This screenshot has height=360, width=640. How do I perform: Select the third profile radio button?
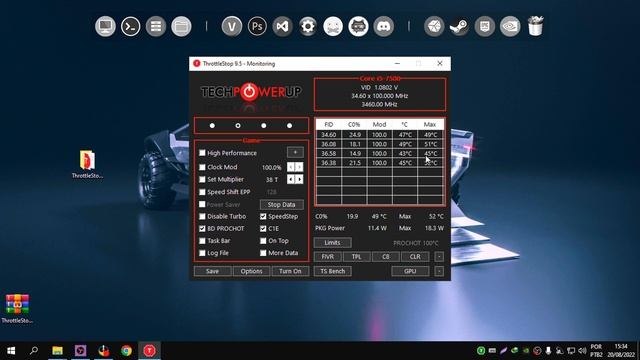(x=264, y=126)
